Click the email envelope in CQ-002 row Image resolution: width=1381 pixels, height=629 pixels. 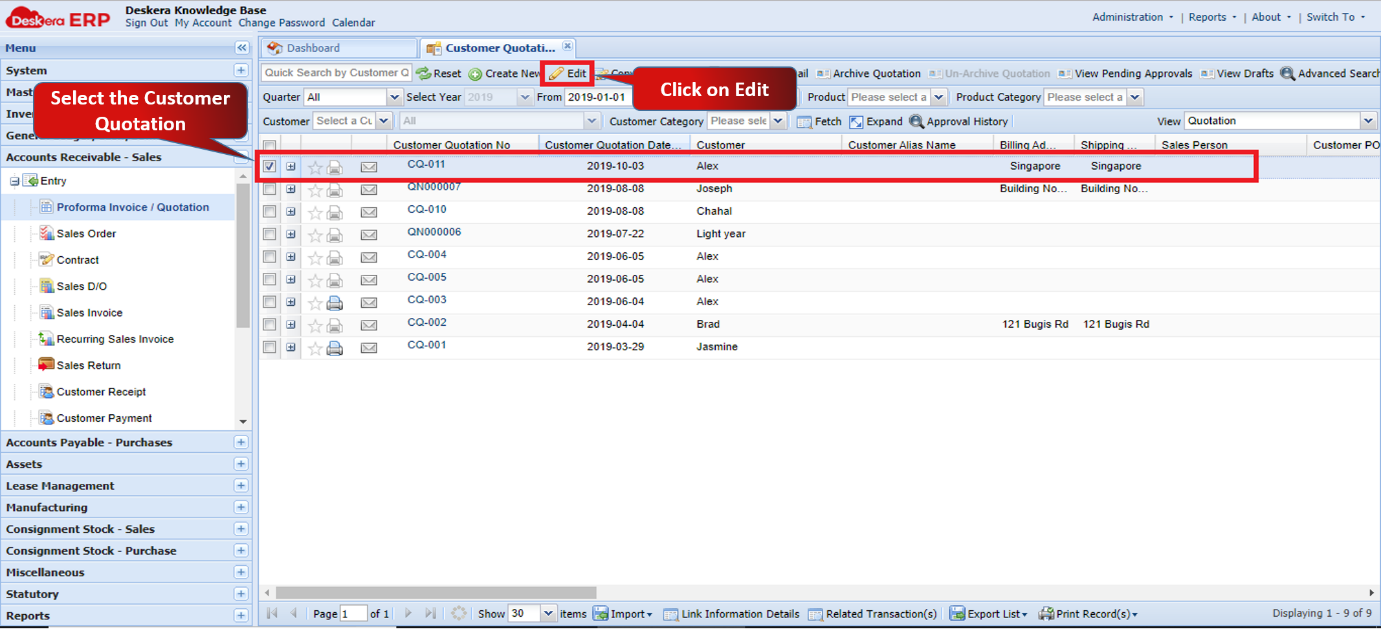click(369, 325)
